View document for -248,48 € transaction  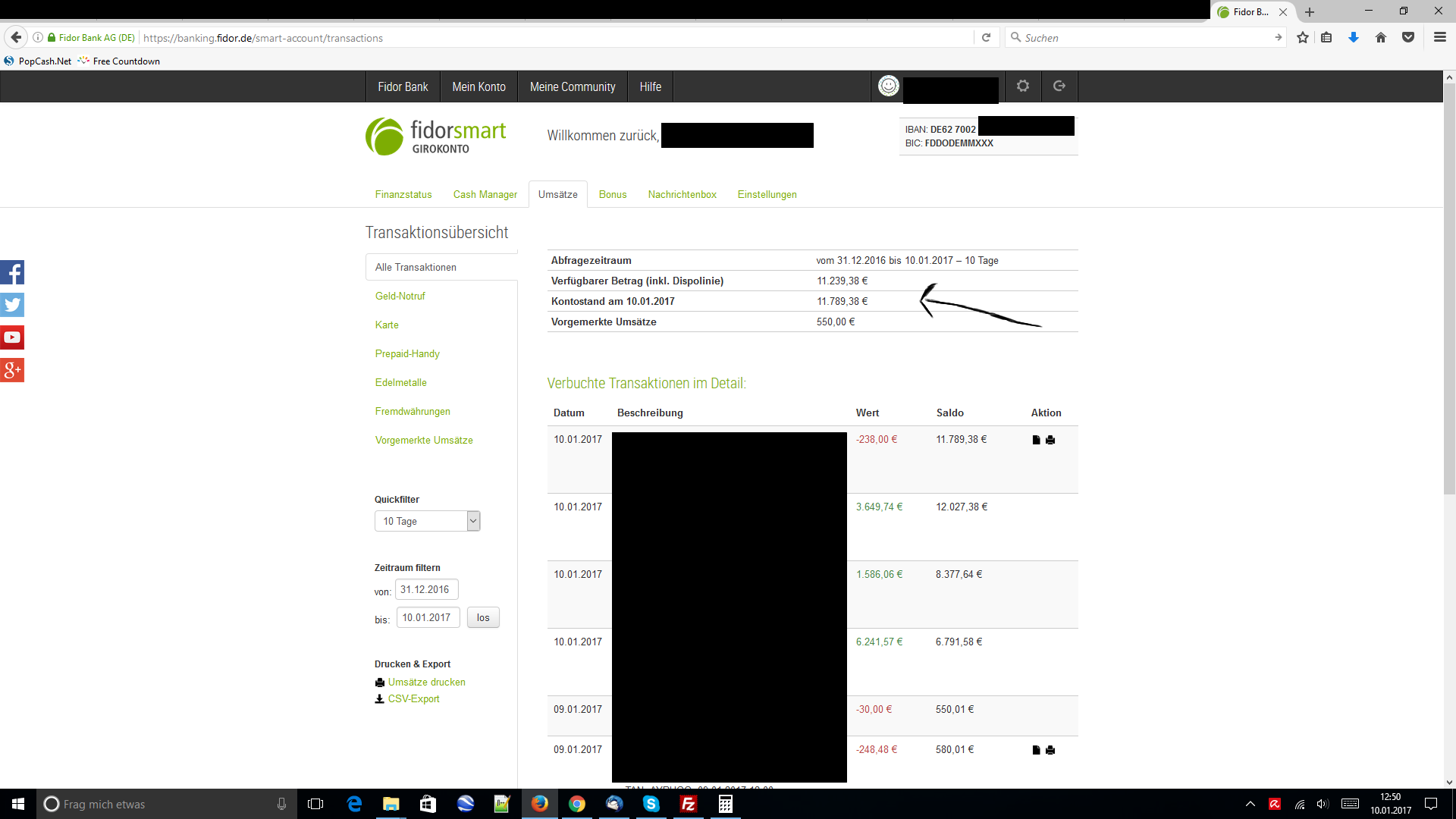[1036, 750]
